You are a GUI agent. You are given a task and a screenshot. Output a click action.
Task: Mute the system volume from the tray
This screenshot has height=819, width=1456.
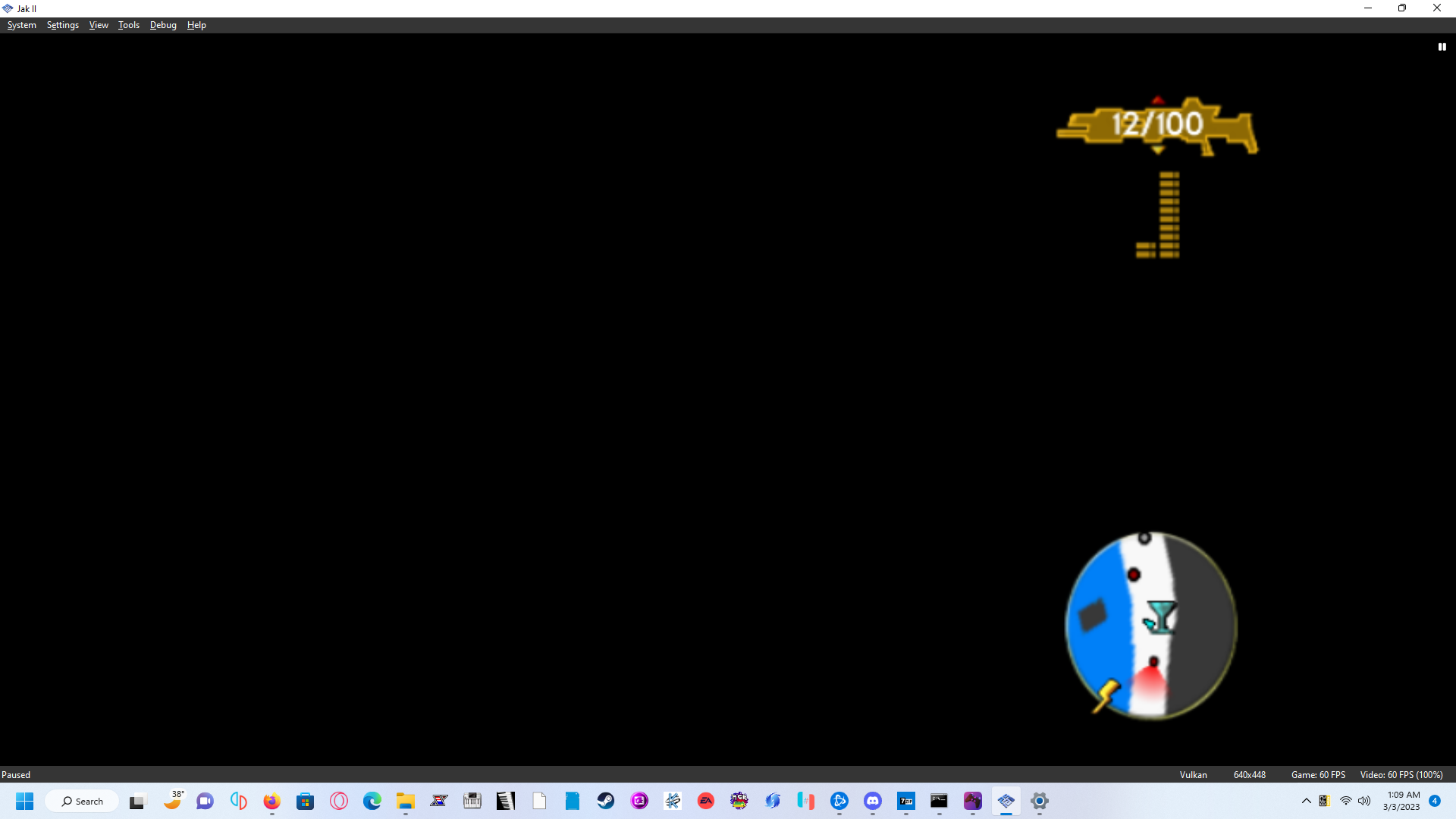[1365, 801]
